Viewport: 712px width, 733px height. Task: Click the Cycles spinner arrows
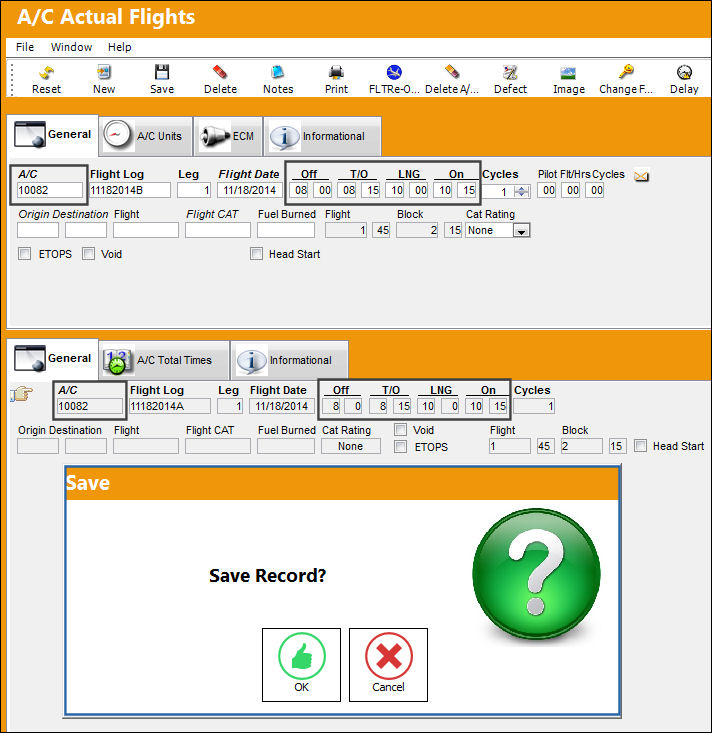click(521, 191)
